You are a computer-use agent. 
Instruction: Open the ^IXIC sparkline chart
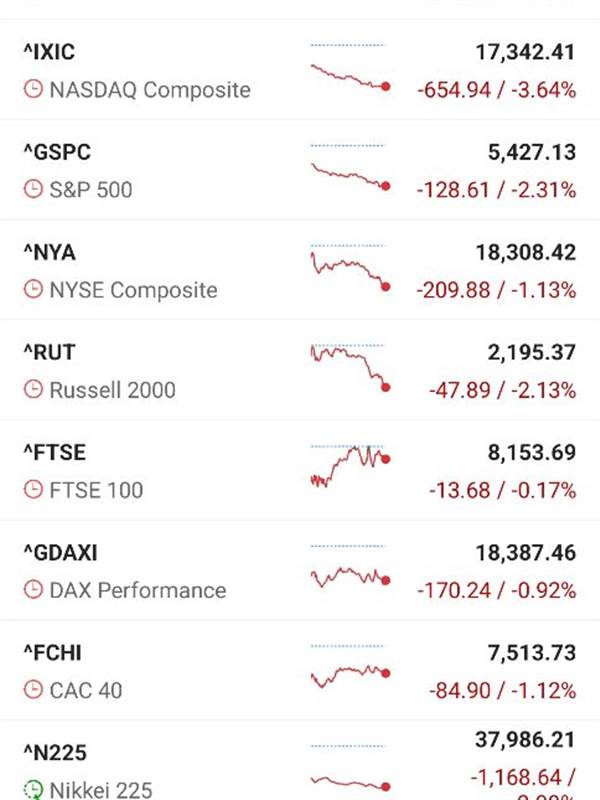(x=350, y=69)
